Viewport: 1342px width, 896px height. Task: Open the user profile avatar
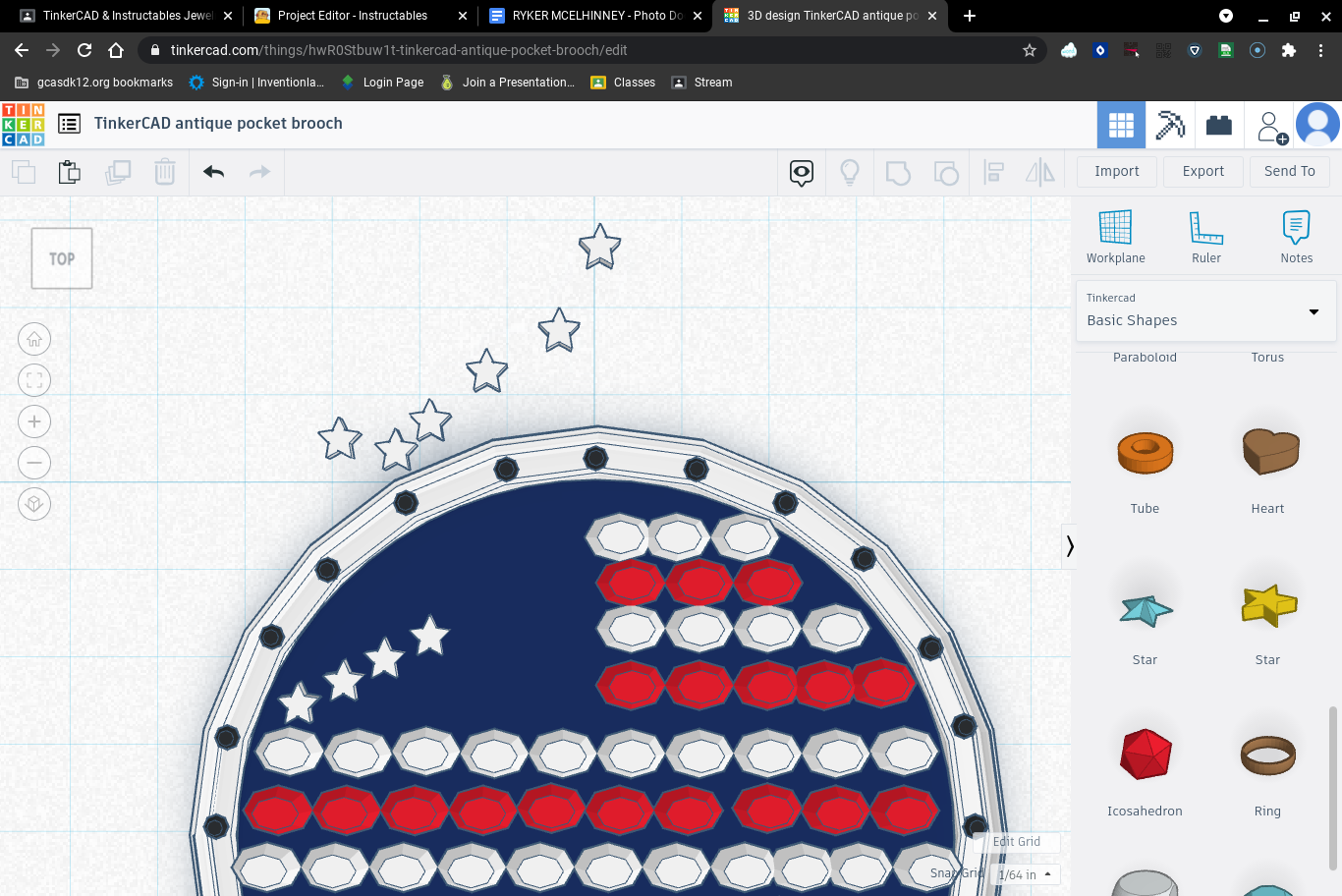pyautogui.click(x=1318, y=125)
